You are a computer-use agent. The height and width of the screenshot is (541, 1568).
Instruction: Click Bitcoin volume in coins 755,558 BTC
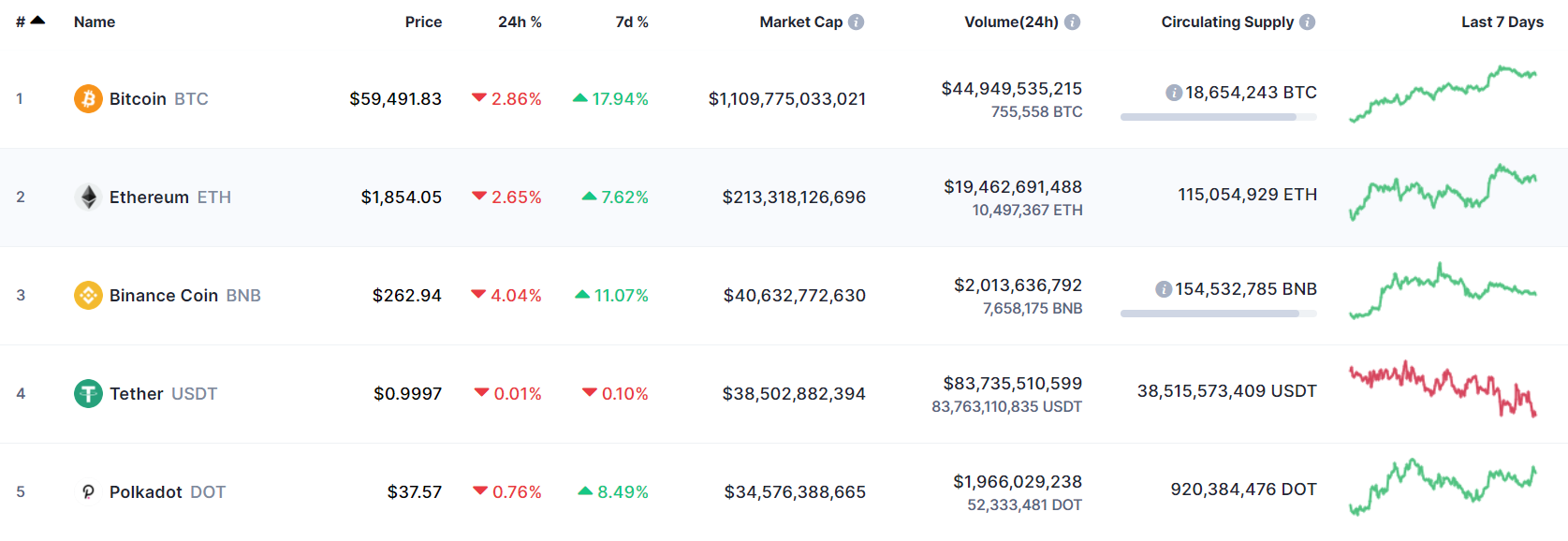tap(1037, 111)
